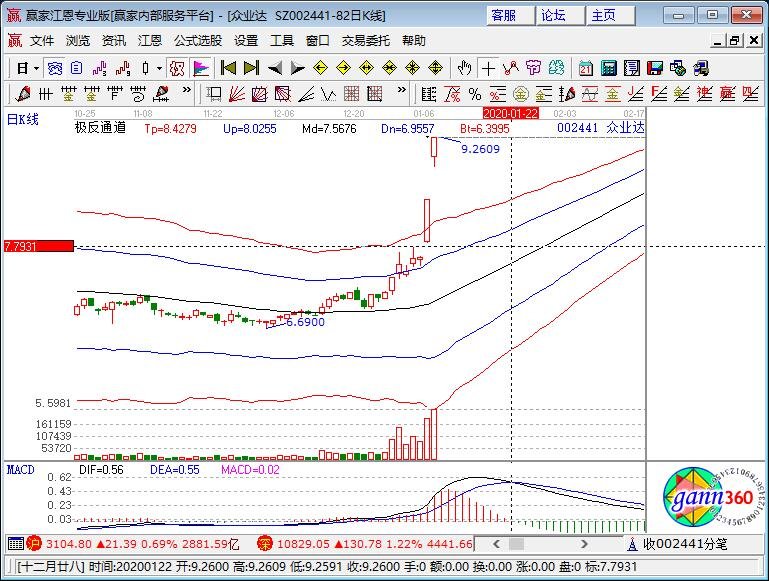Open the 浏览 menu
The image size is (769, 581).
tap(78, 41)
